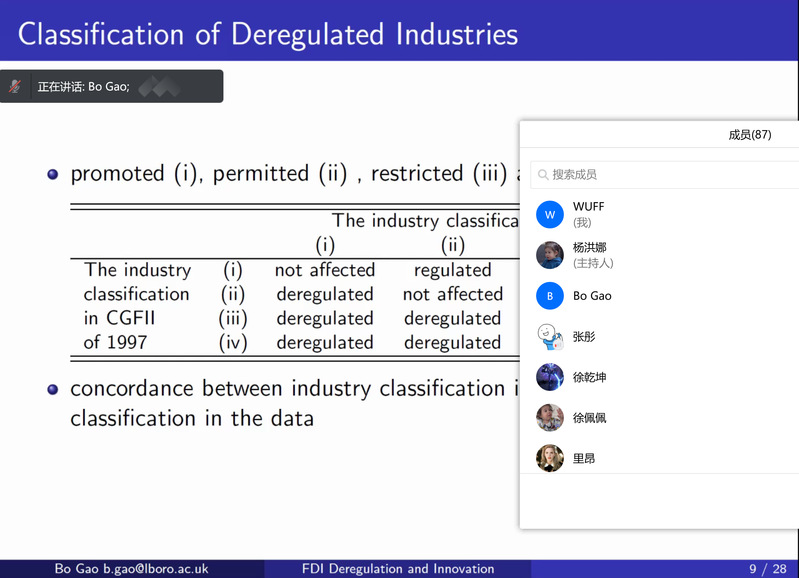Viewport: 799px width, 578px height.
Task: Click host 杨洪娜's profile photo
Action: (550, 255)
